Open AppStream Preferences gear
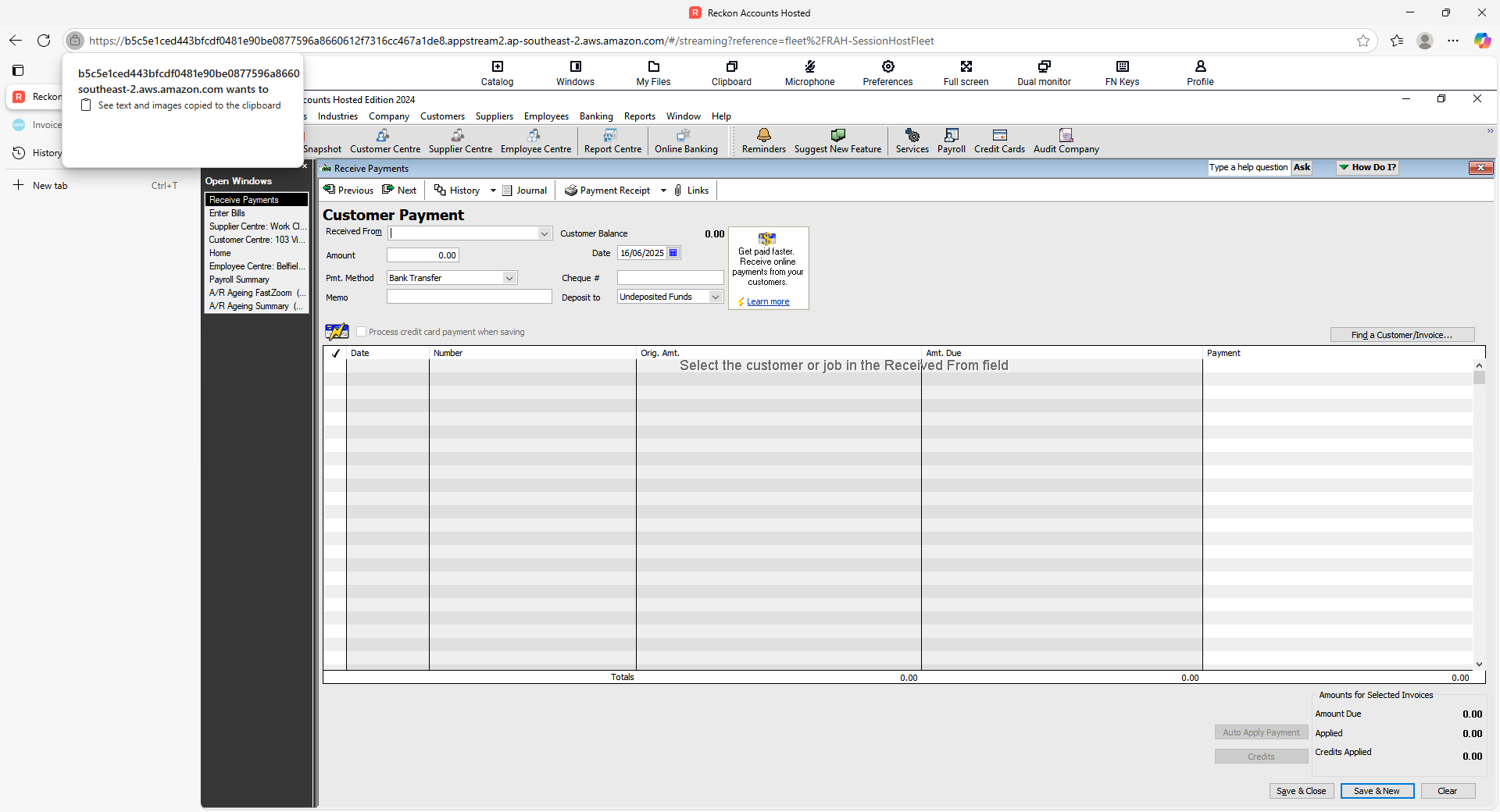 pyautogui.click(x=887, y=73)
